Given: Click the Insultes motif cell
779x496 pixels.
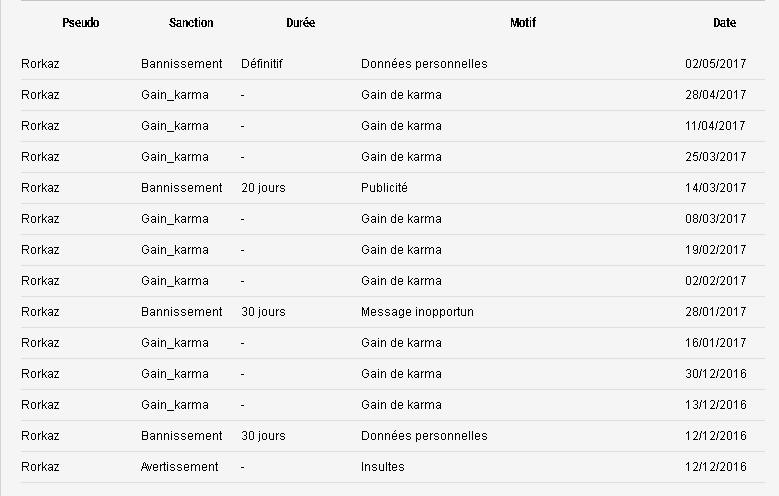Looking at the screenshot, I should tap(383, 467).
